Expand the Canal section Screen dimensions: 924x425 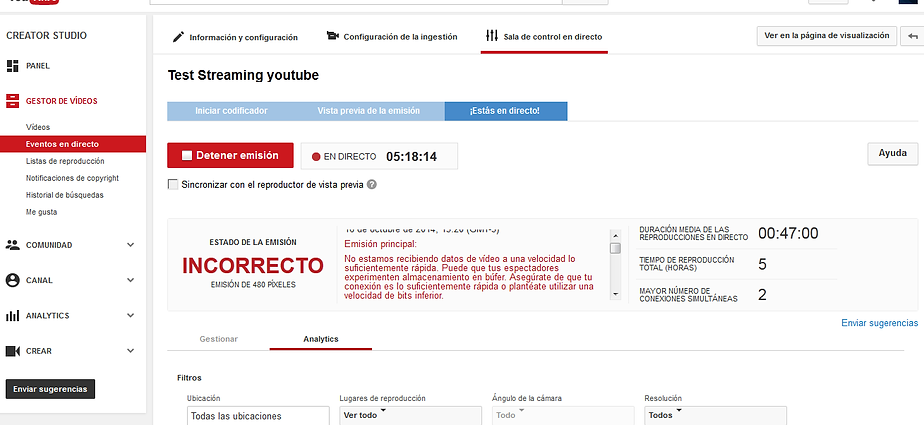coord(131,281)
